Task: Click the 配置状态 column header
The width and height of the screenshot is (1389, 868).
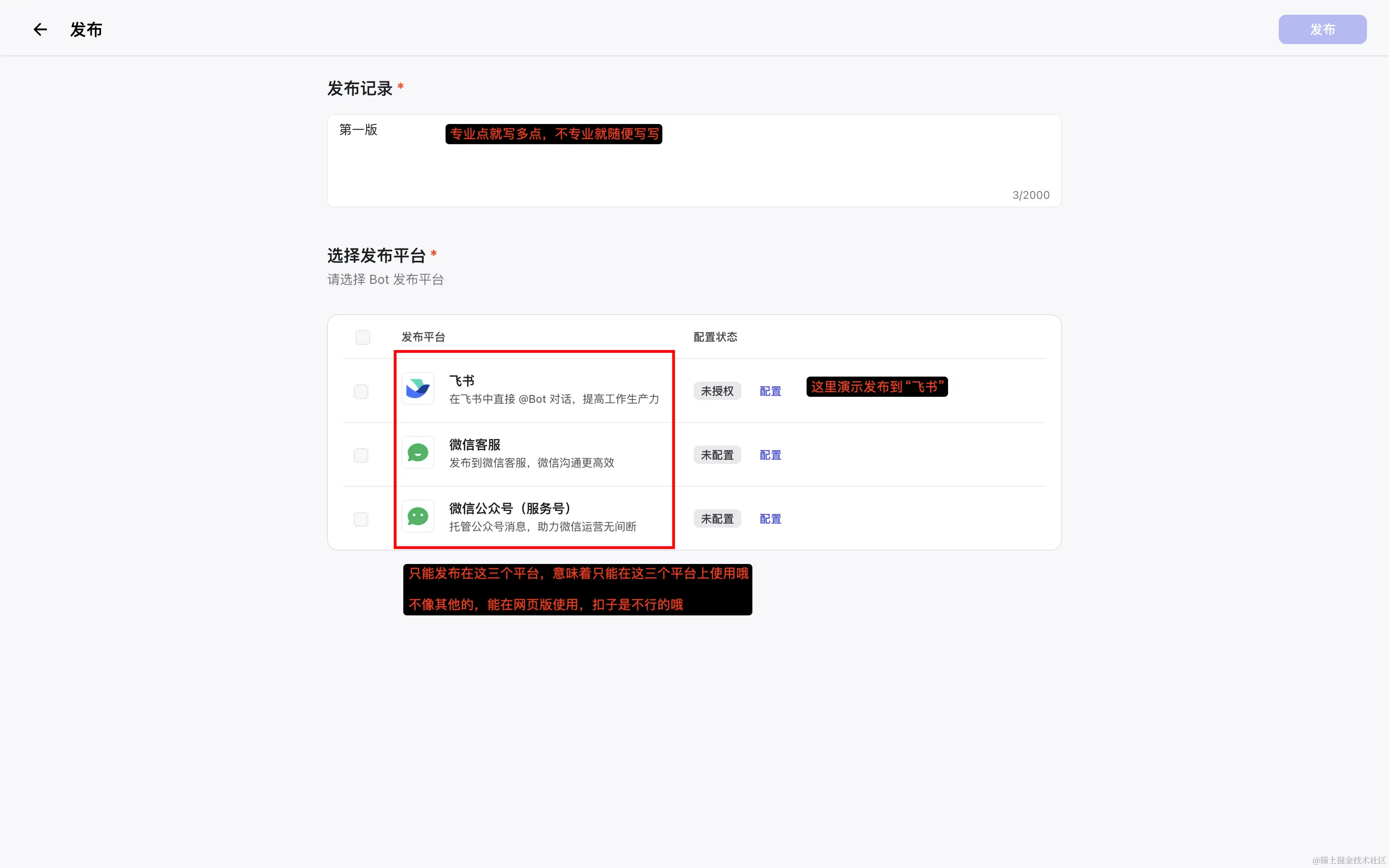Action: point(715,337)
